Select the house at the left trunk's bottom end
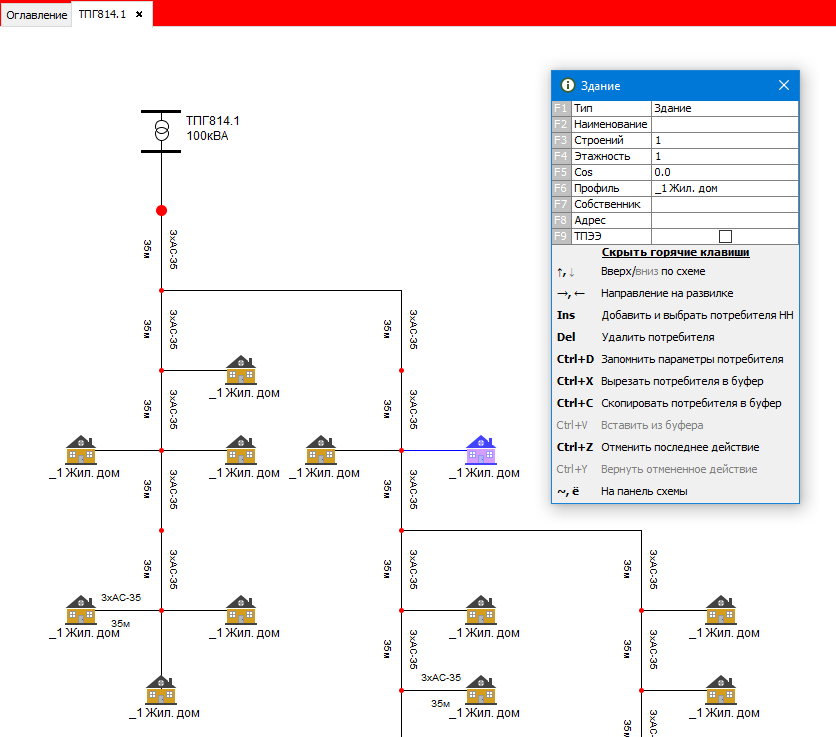 161,690
